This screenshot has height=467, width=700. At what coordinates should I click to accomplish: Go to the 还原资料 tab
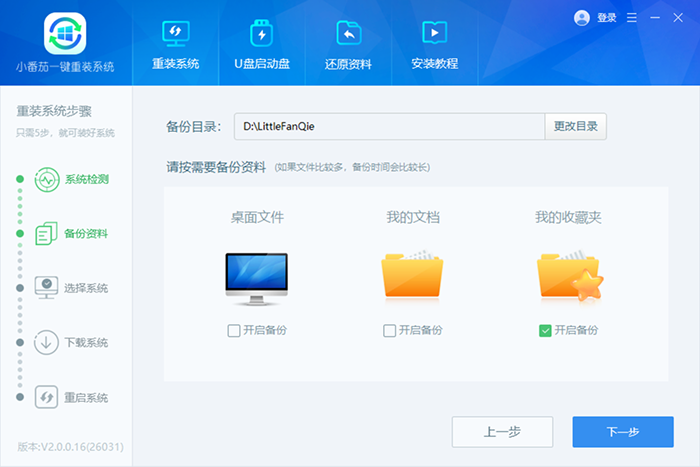pos(349,43)
